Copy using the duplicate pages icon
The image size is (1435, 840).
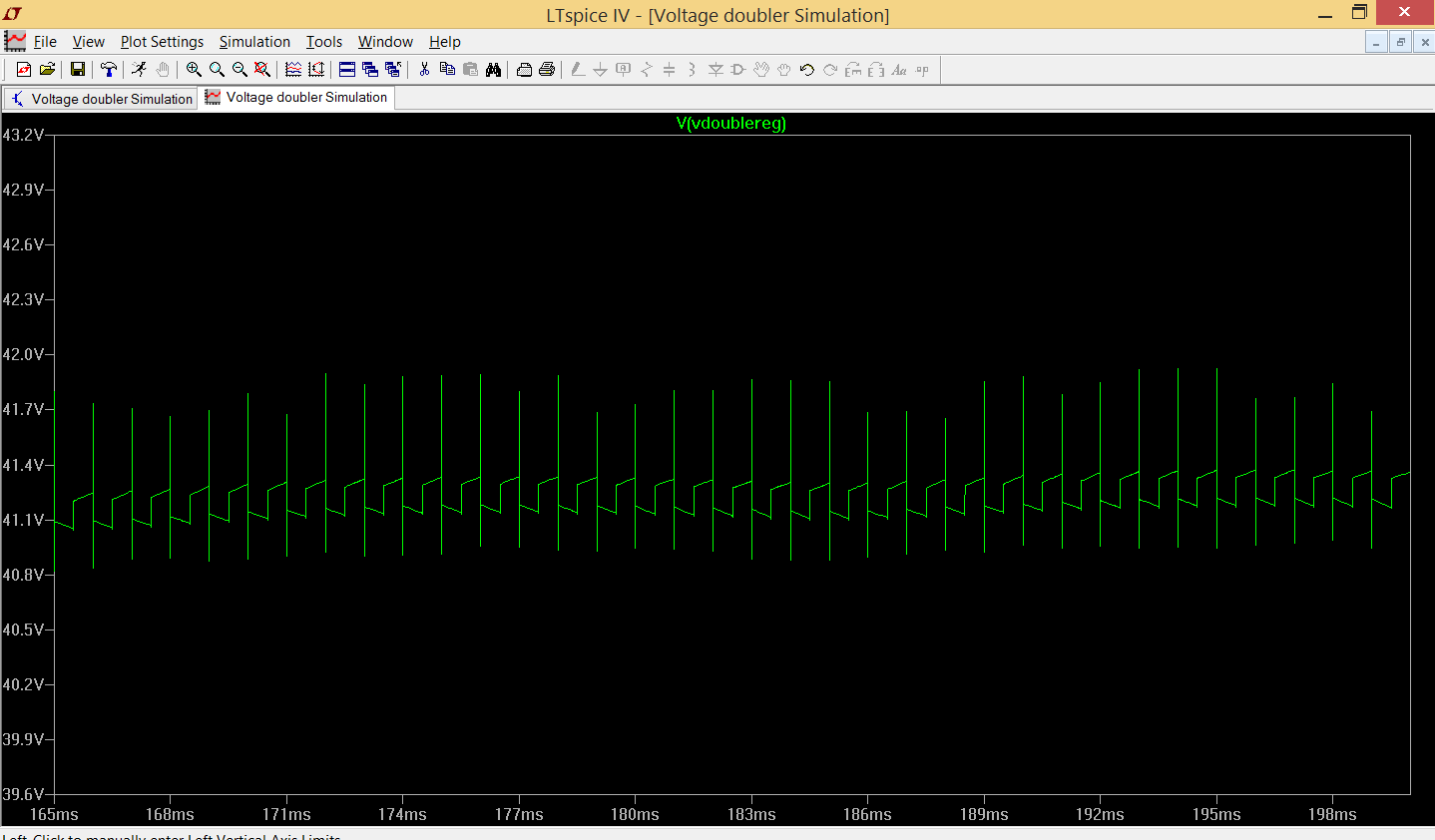point(447,69)
